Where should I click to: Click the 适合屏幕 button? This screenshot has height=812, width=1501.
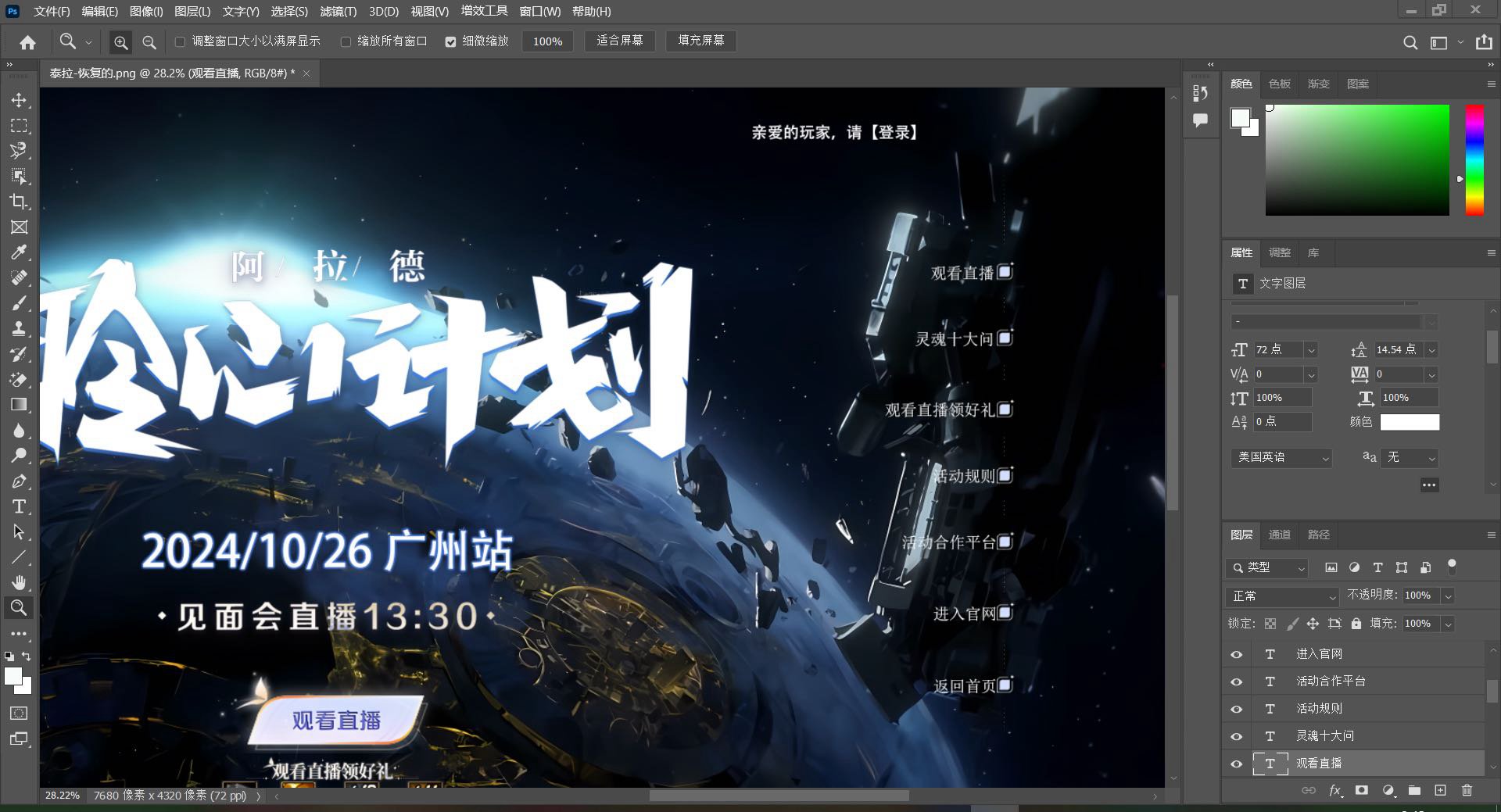coord(619,41)
